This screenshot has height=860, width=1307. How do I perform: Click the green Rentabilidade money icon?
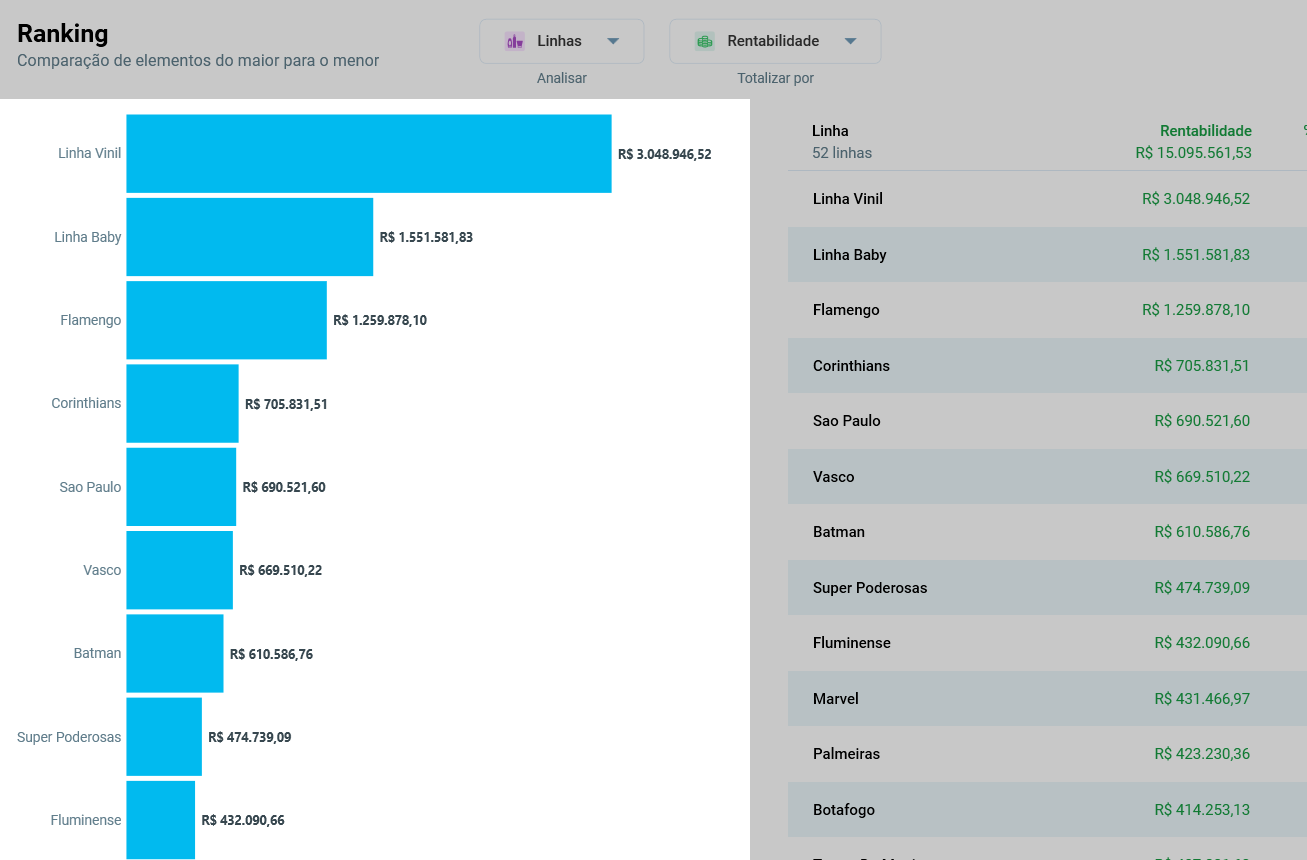pyautogui.click(x=705, y=41)
